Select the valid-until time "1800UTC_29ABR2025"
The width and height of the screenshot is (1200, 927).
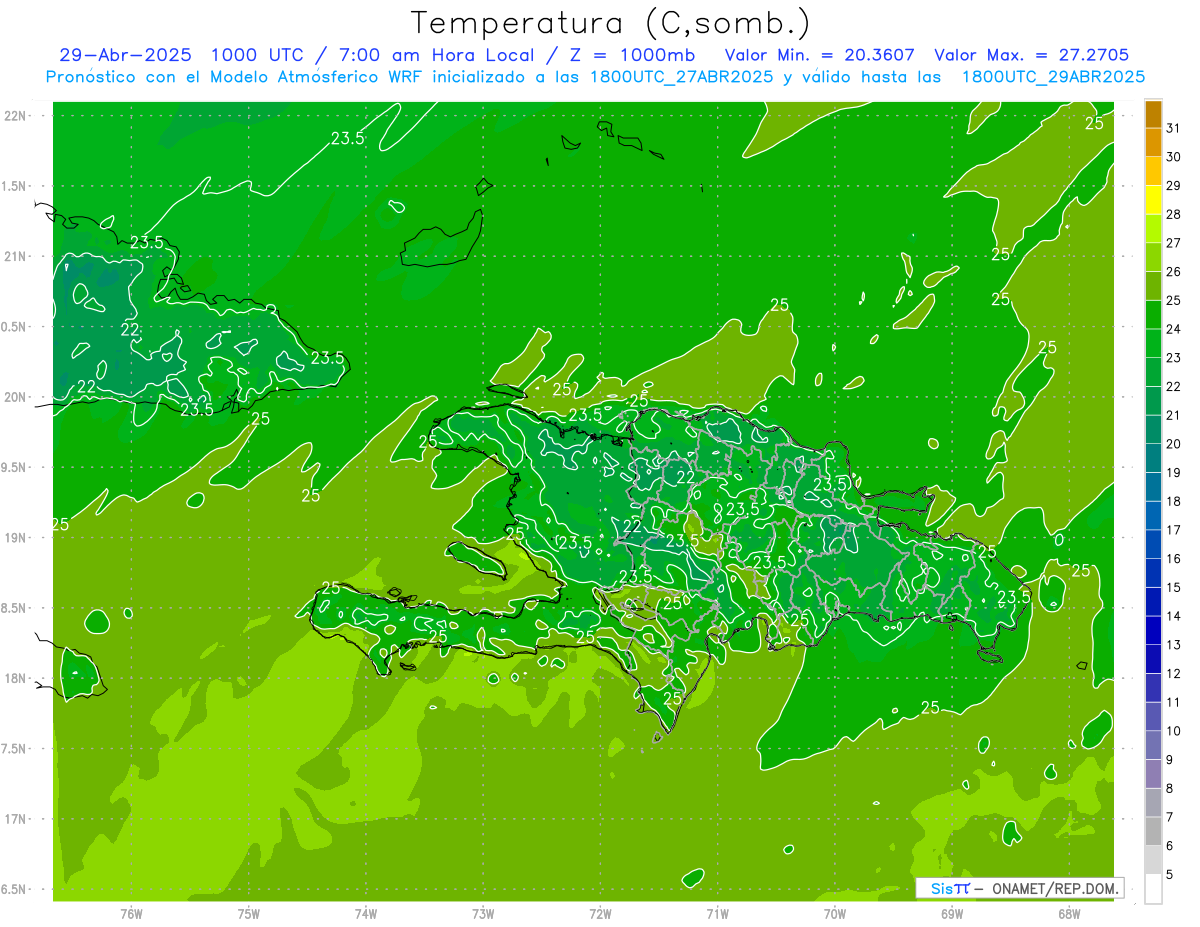[x=1053, y=77]
